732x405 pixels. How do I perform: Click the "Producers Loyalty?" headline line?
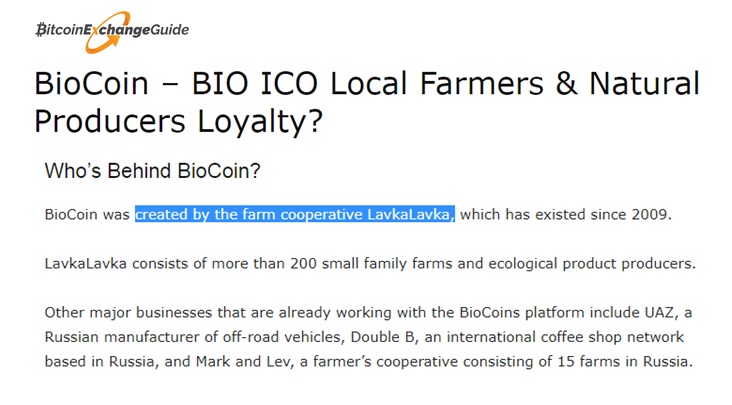click(178, 121)
